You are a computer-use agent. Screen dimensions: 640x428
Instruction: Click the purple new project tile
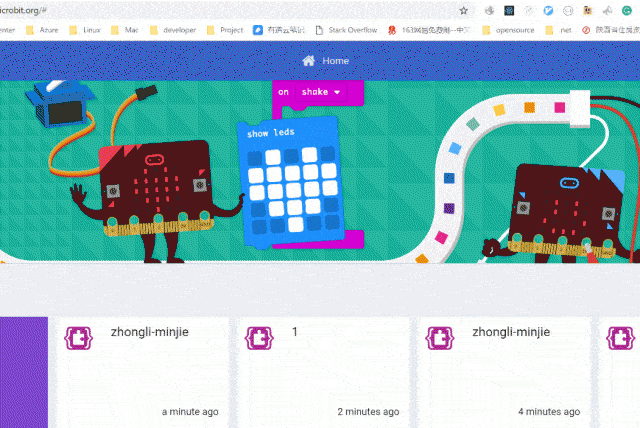click(23, 372)
